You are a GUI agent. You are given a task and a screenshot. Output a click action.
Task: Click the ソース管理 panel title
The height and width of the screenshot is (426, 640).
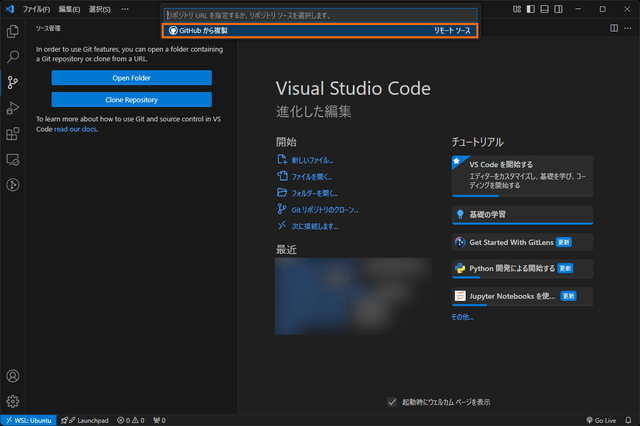pyautogui.click(x=48, y=28)
